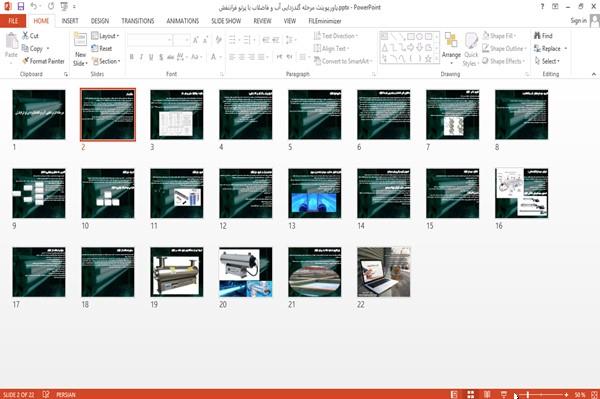
Task: Switch to ANIMATIONS tab
Action: pyautogui.click(x=183, y=21)
